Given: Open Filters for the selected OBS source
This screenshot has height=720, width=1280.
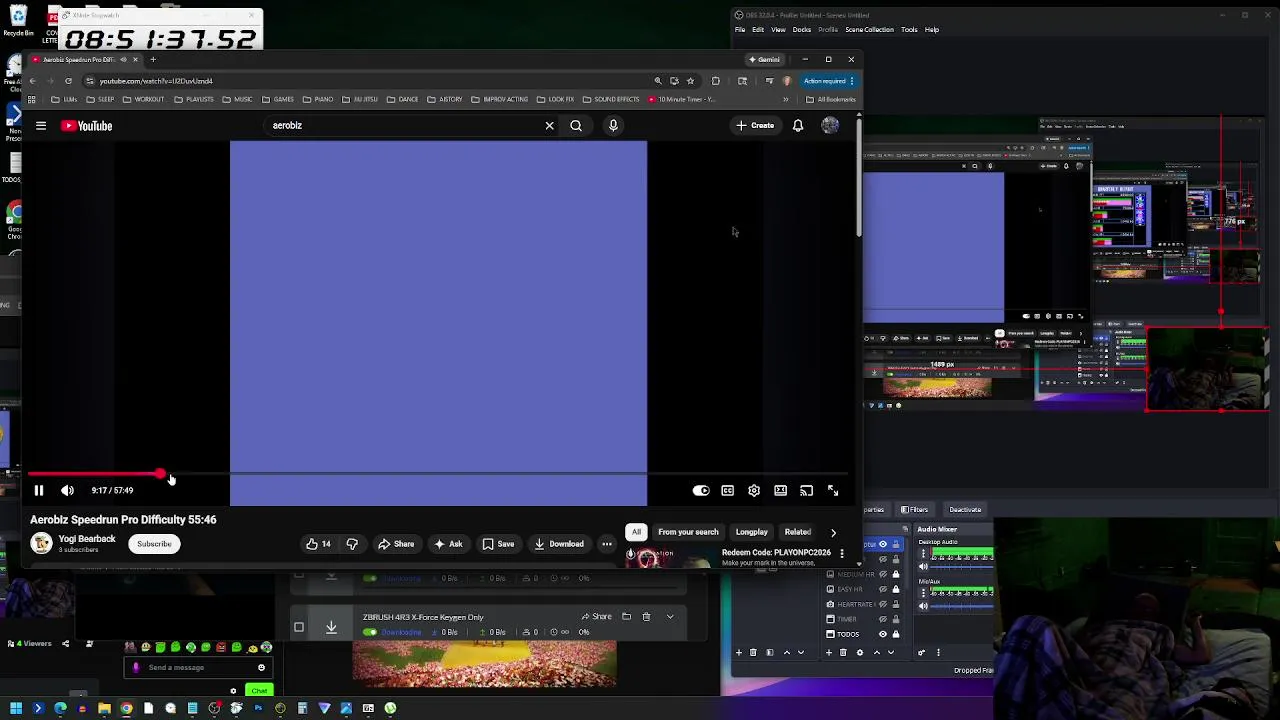Looking at the screenshot, I should (x=914, y=510).
